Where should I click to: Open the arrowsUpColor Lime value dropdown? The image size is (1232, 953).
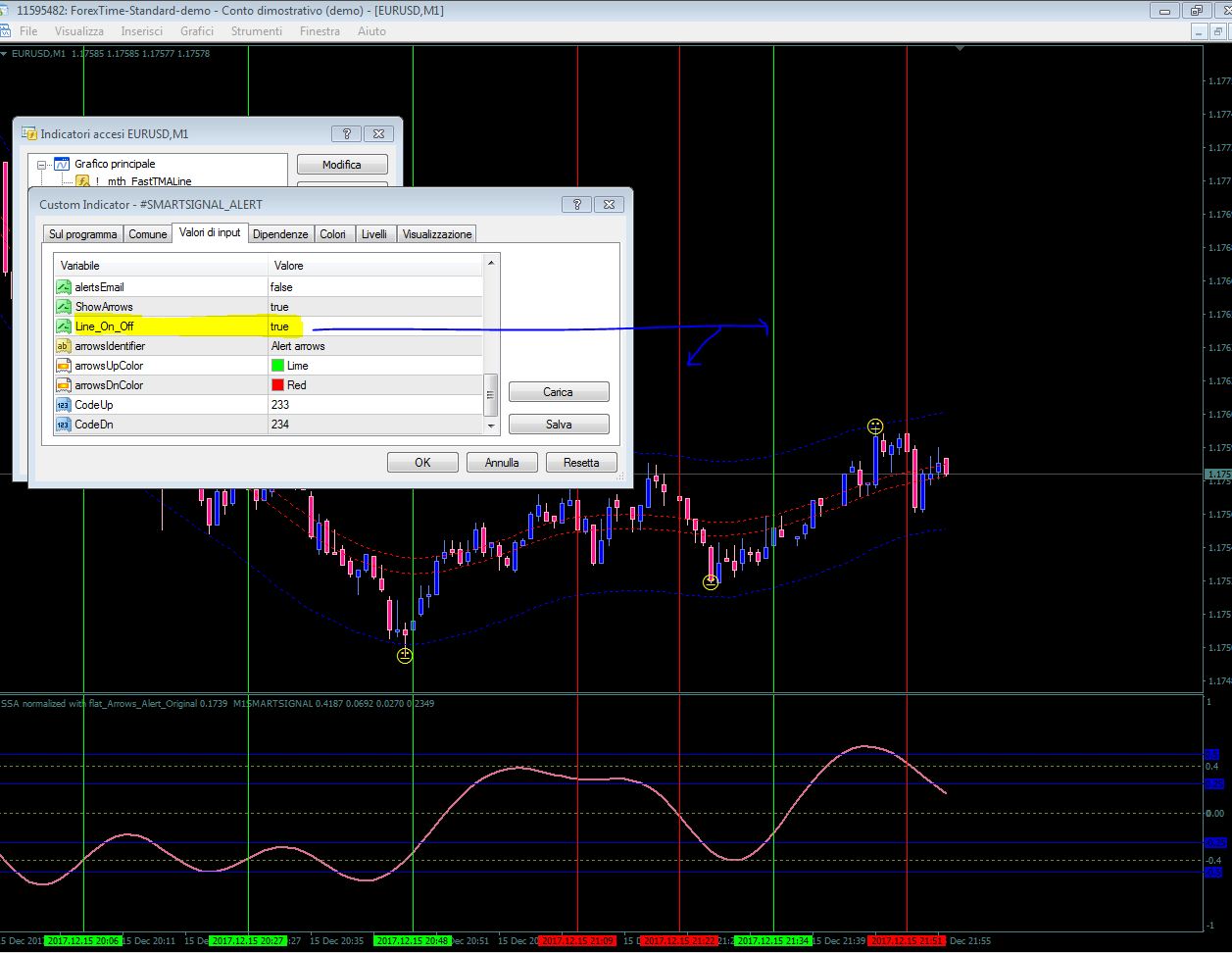point(297,366)
